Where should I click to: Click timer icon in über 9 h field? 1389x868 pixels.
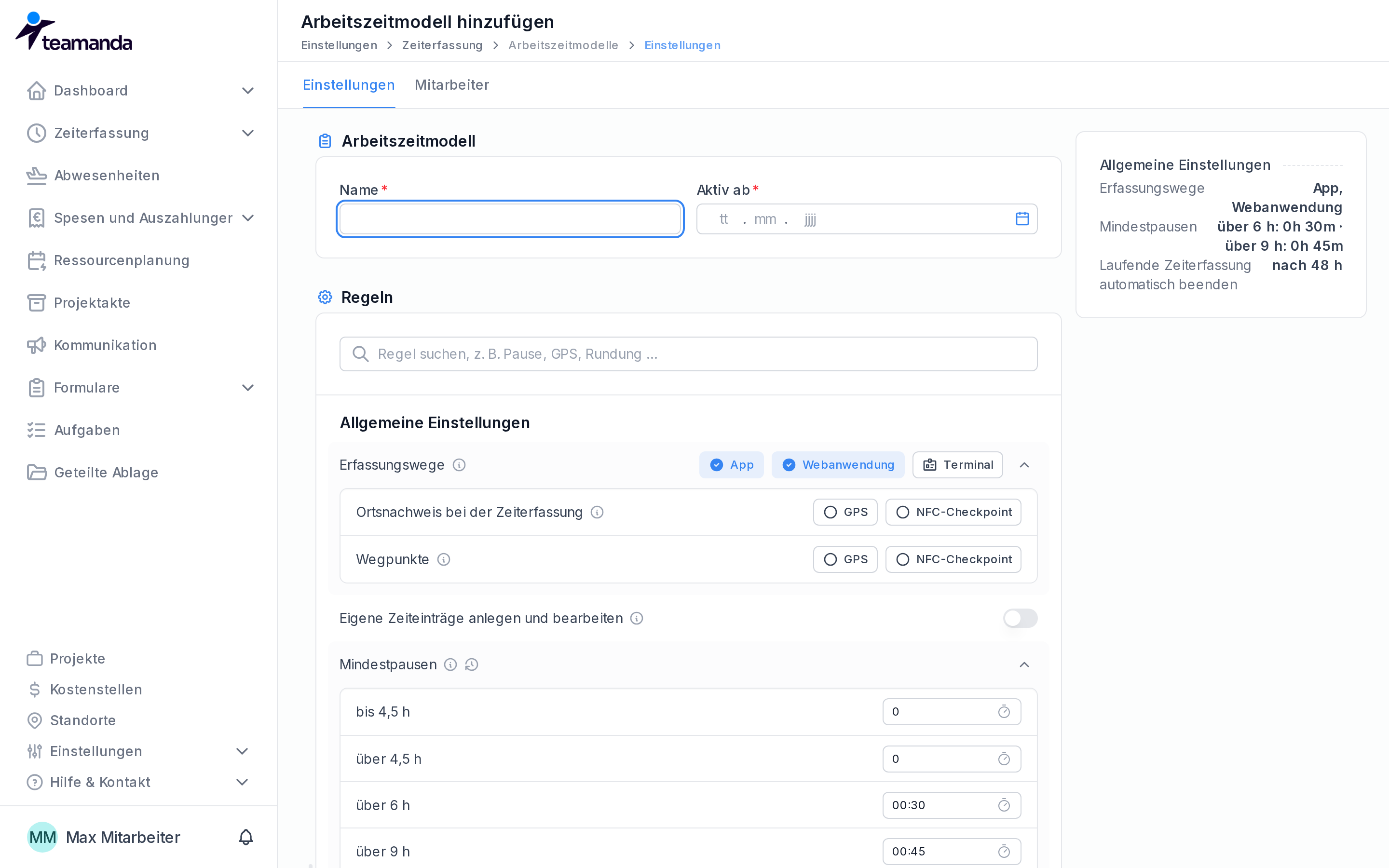click(1004, 851)
